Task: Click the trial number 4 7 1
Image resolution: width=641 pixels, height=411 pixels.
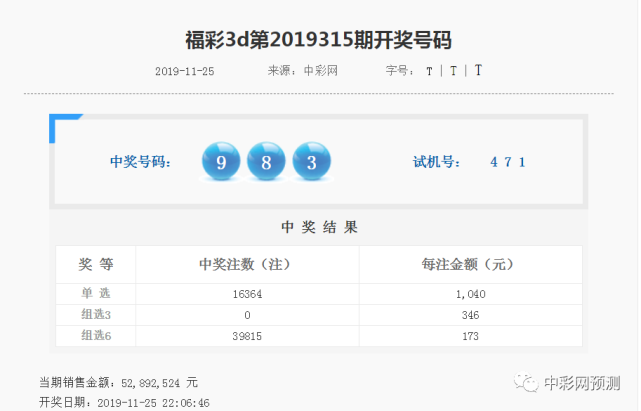Action: click(x=507, y=162)
